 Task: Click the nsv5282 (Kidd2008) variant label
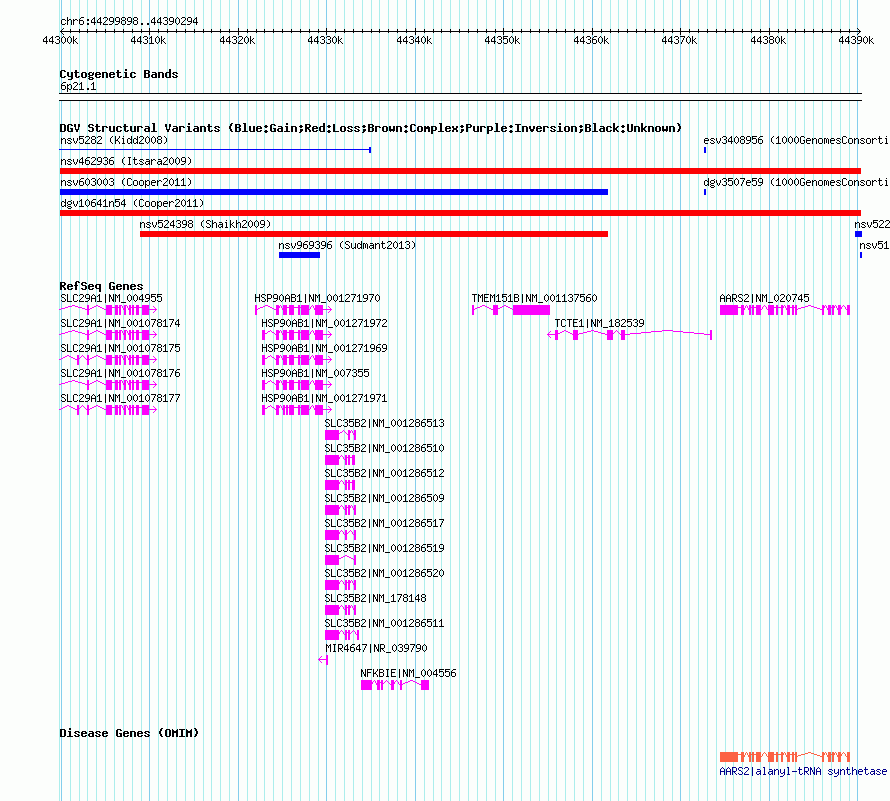tap(114, 140)
